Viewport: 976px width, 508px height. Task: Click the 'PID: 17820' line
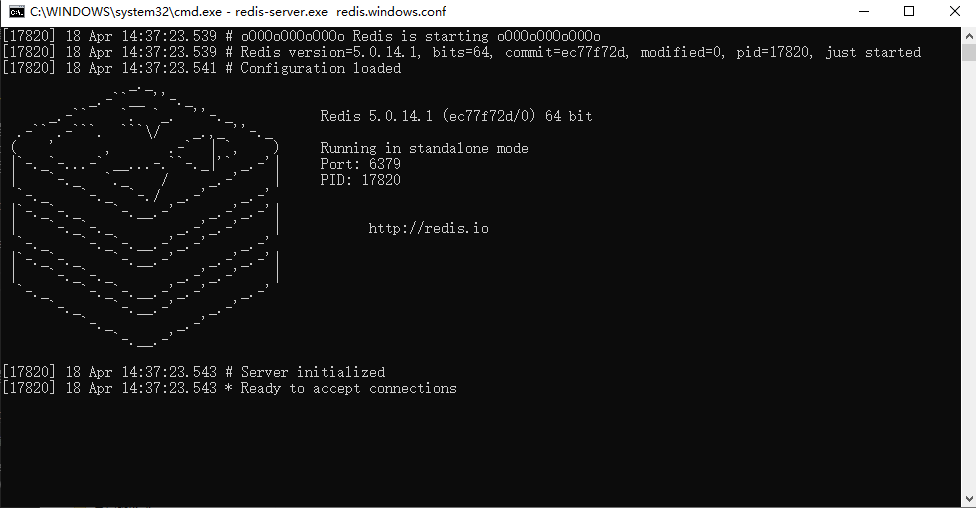(360, 180)
